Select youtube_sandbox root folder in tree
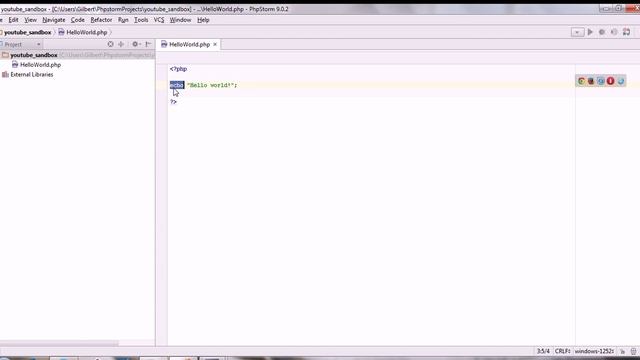This screenshot has width=640, height=360. [x=33, y=55]
